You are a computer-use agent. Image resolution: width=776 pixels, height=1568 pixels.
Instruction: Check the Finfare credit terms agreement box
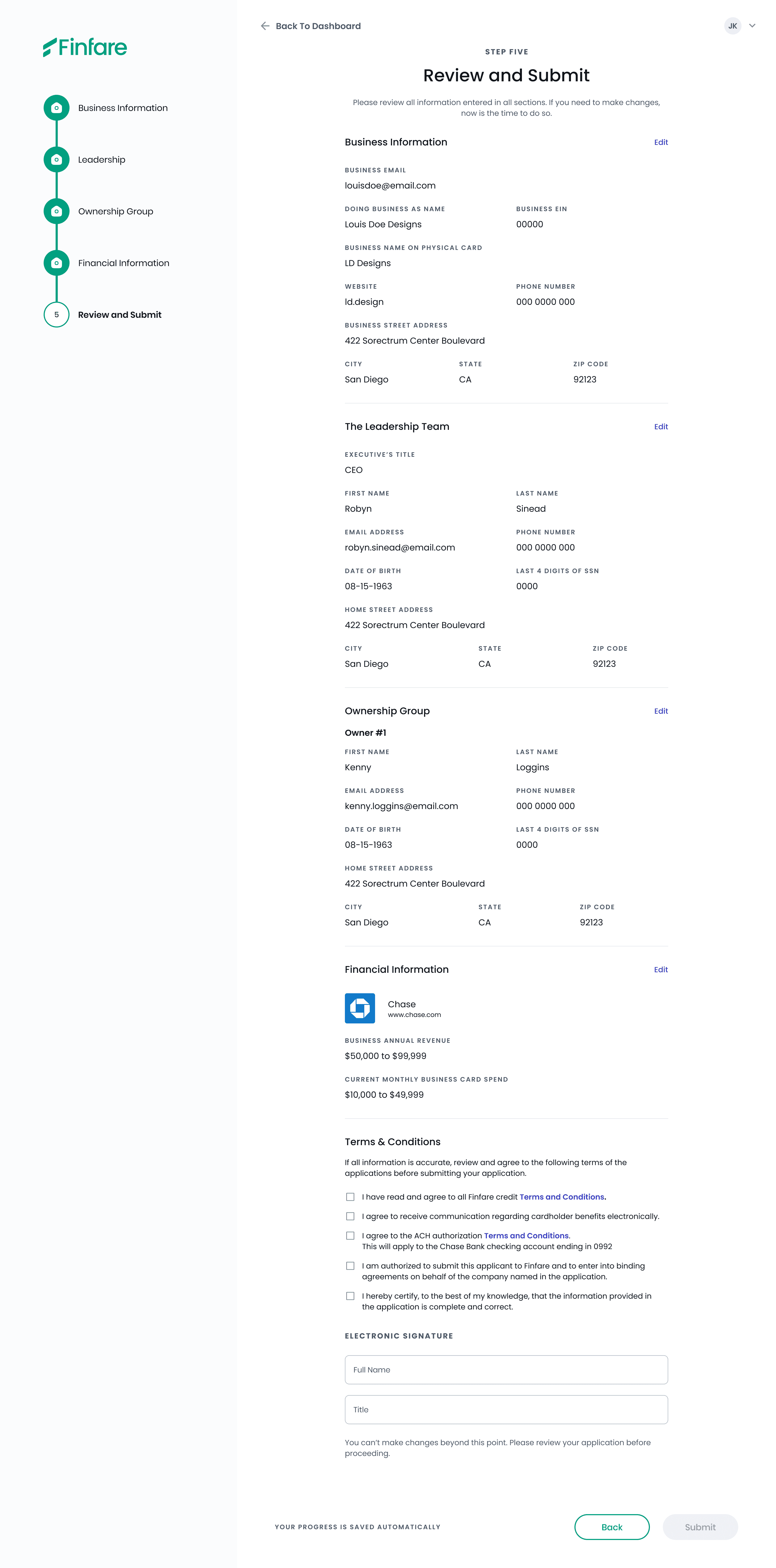point(350,1197)
